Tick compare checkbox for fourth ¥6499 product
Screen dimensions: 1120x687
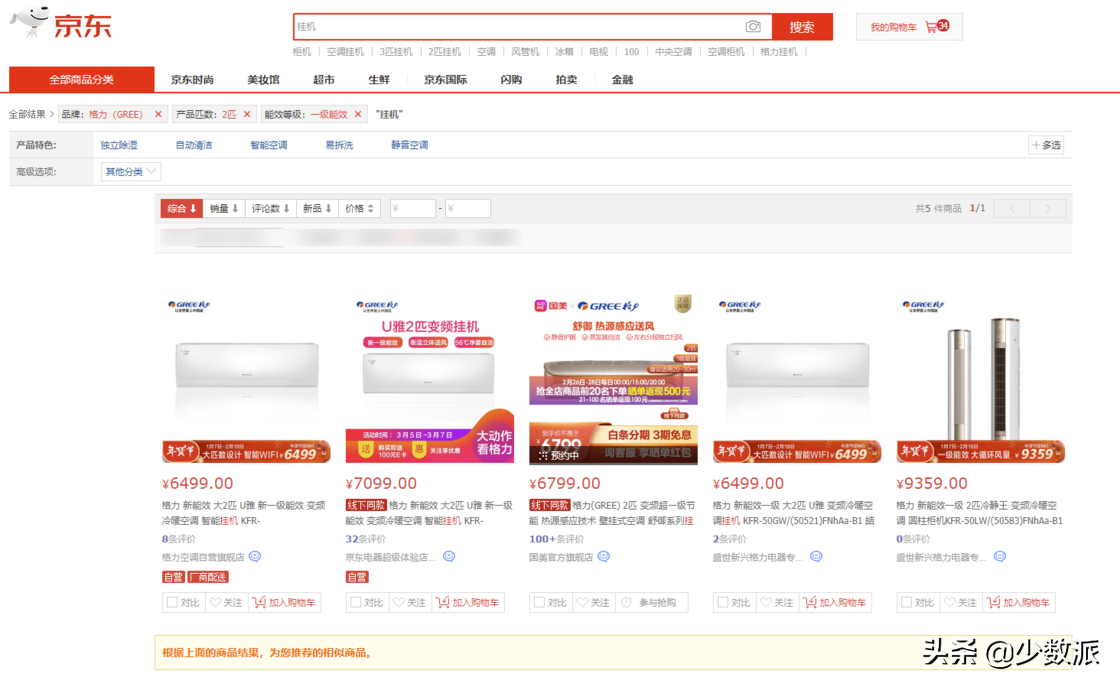(x=723, y=603)
